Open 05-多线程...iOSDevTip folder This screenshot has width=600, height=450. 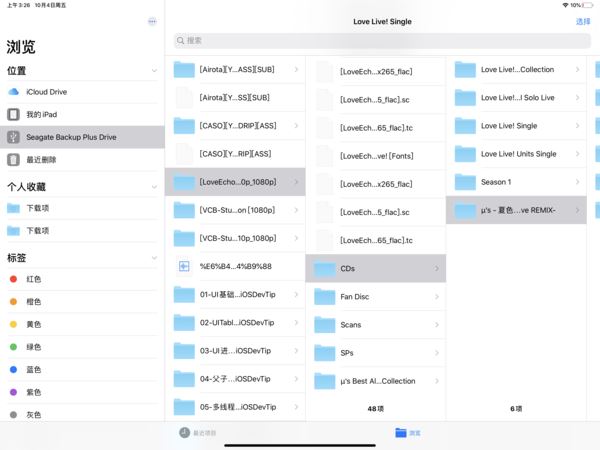pos(235,407)
